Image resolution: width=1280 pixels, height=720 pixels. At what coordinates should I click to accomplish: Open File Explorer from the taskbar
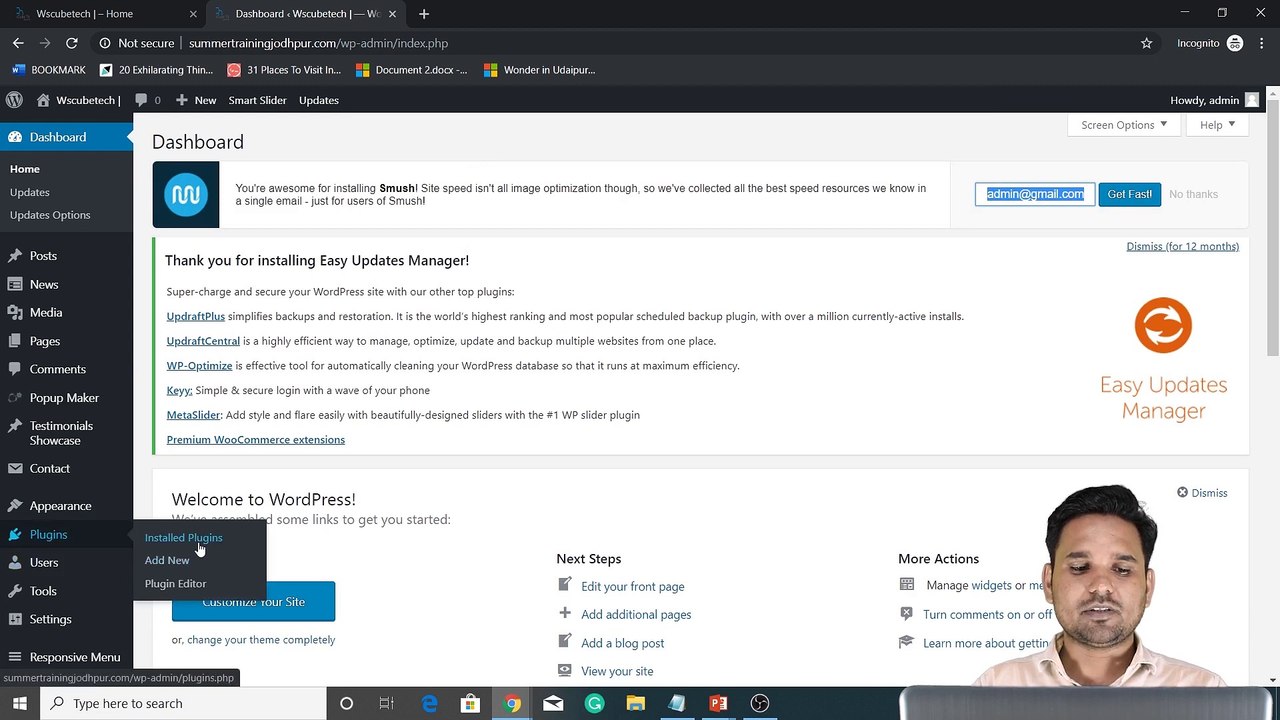point(635,704)
